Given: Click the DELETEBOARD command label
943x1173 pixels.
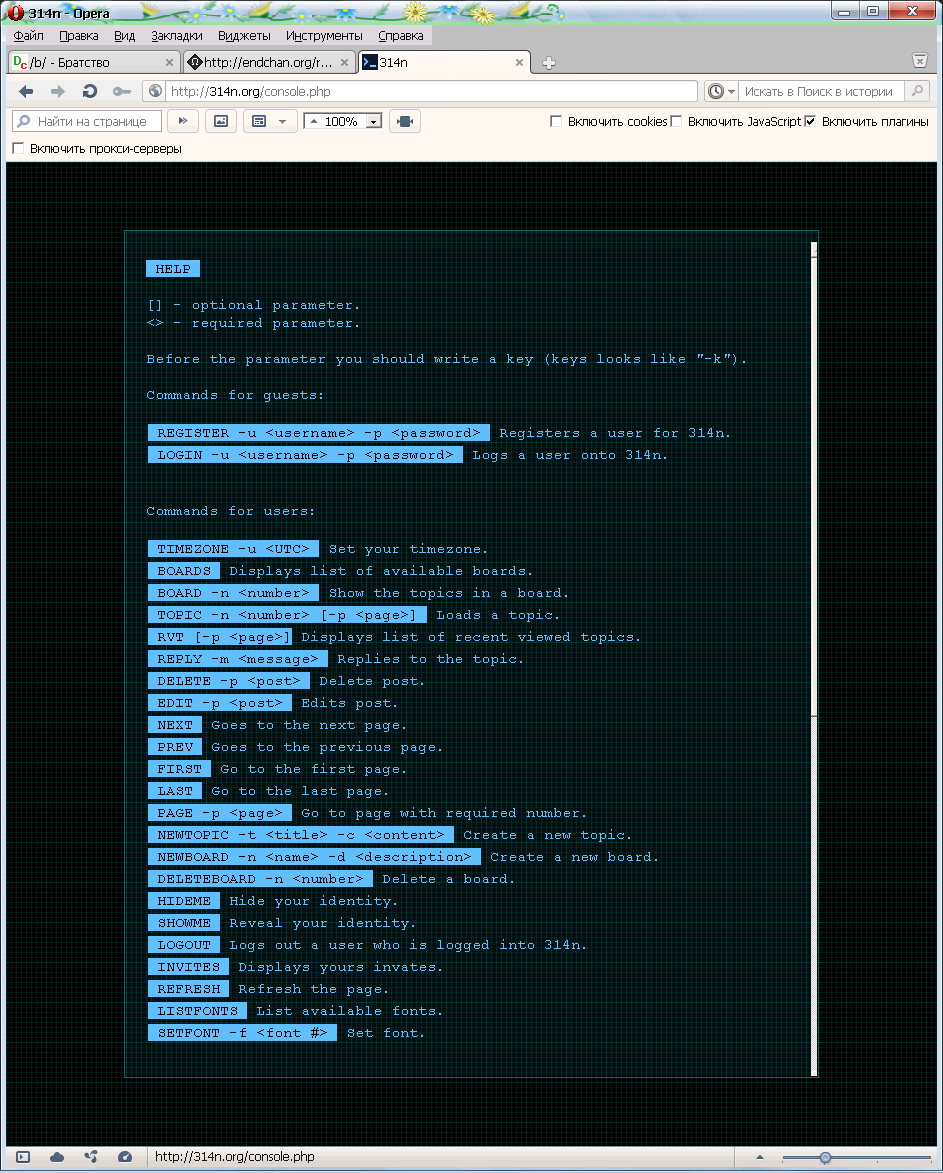Looking at the screenshot, I should tap(260, 879).
